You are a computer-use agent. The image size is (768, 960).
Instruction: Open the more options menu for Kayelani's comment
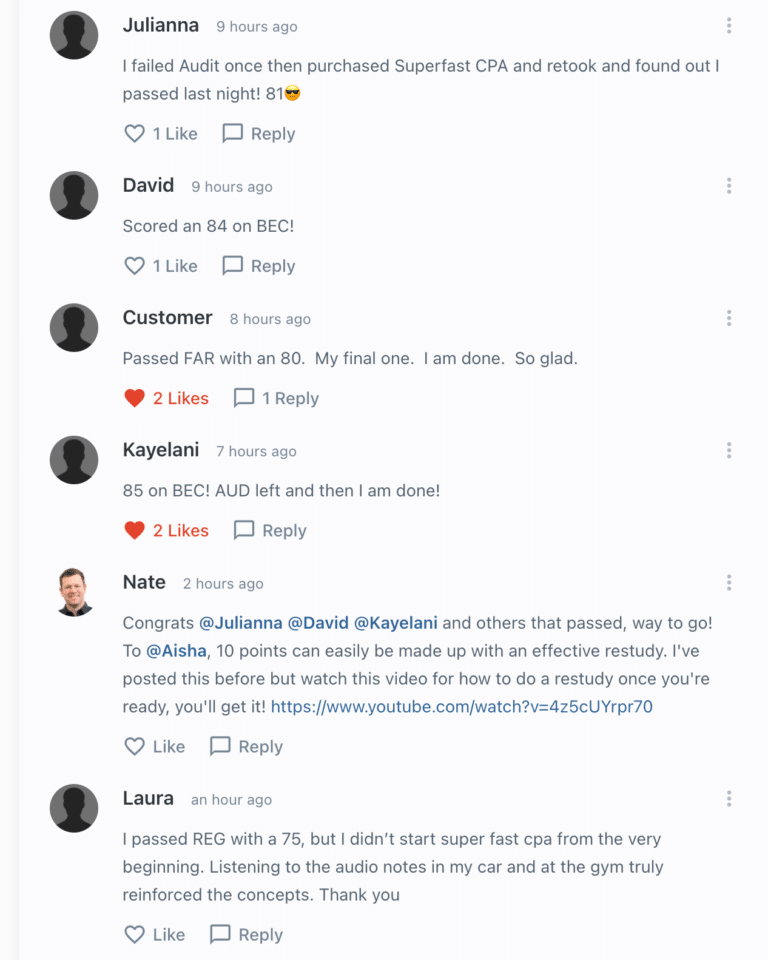729,451
